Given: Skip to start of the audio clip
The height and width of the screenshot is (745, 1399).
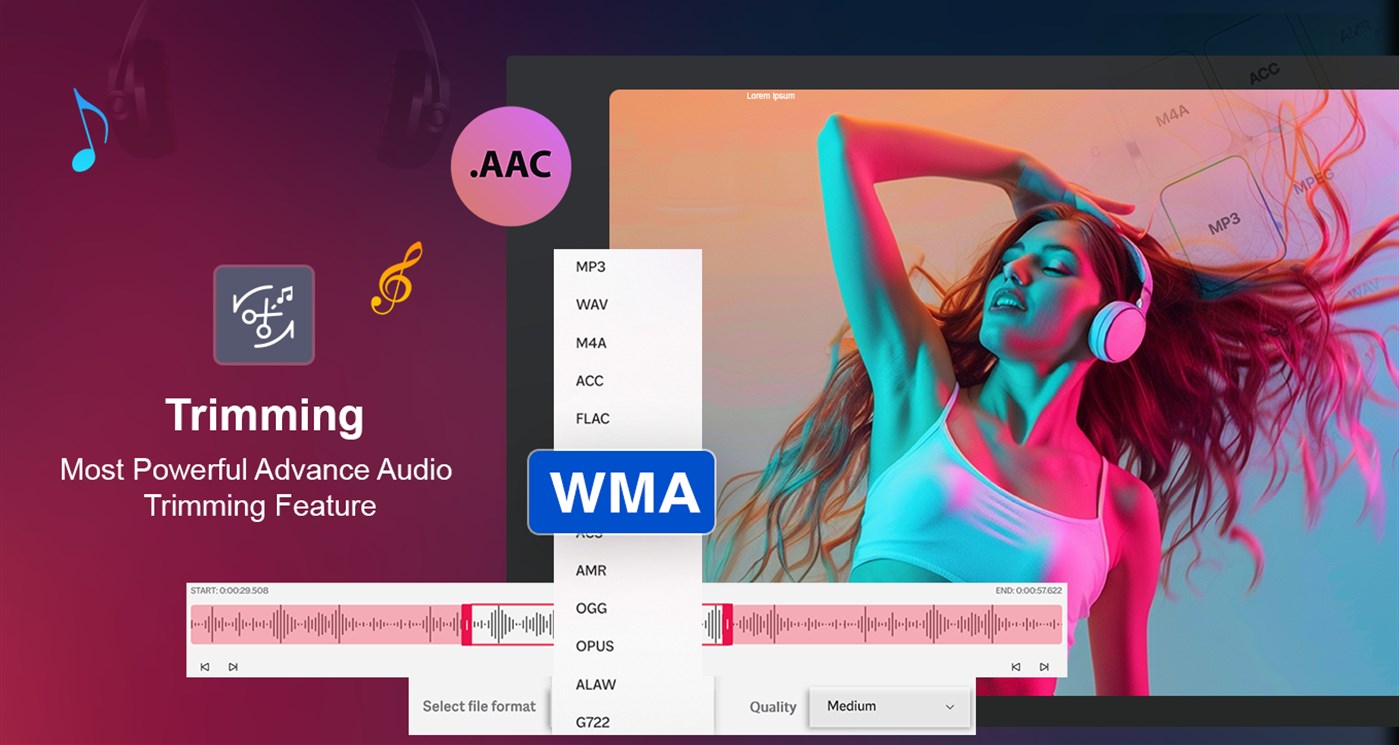Looking at the screenshot, I should 206,666.
